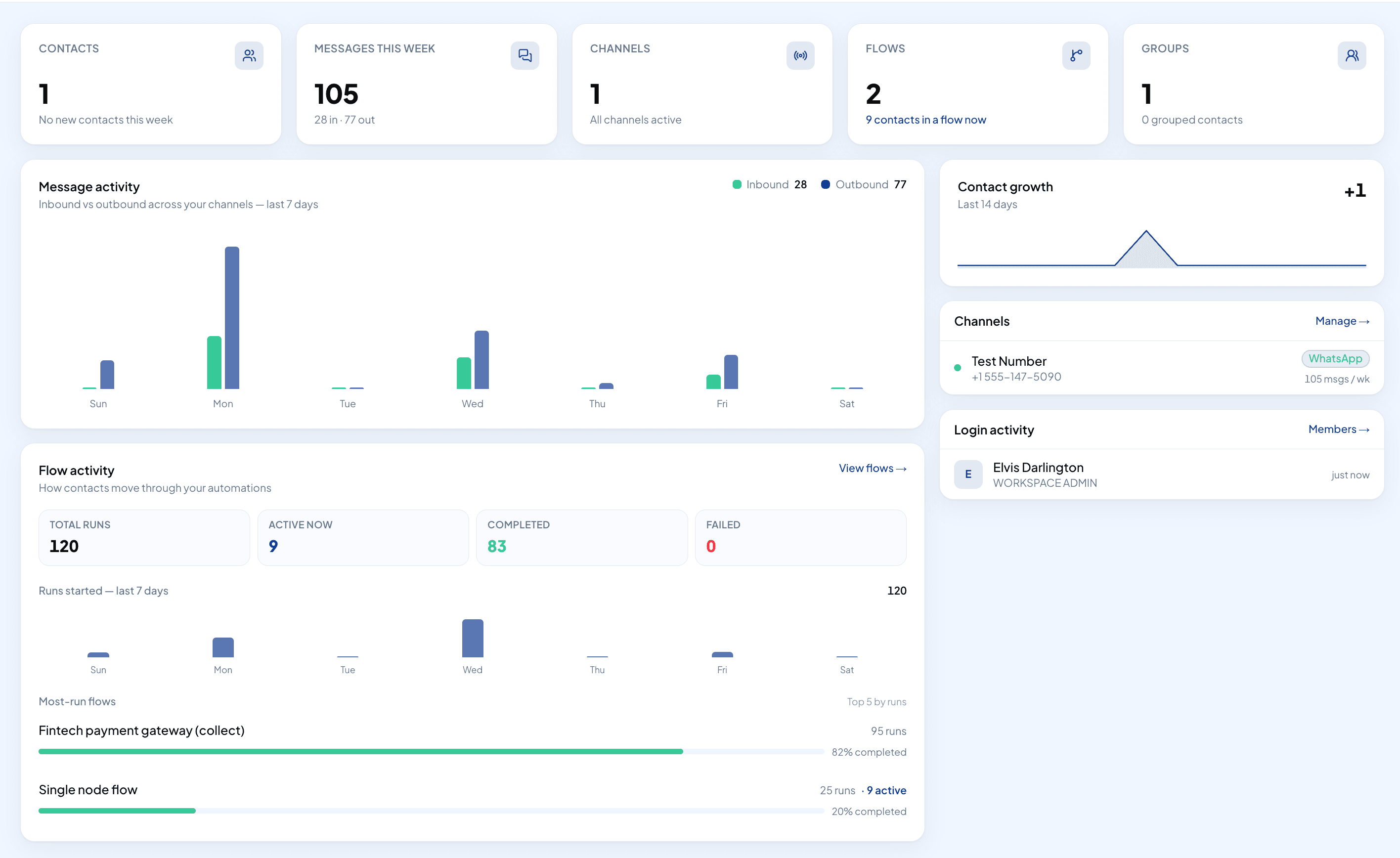
Task: Click the 'Flow activity' heading
Action: [x=76, y=471]
